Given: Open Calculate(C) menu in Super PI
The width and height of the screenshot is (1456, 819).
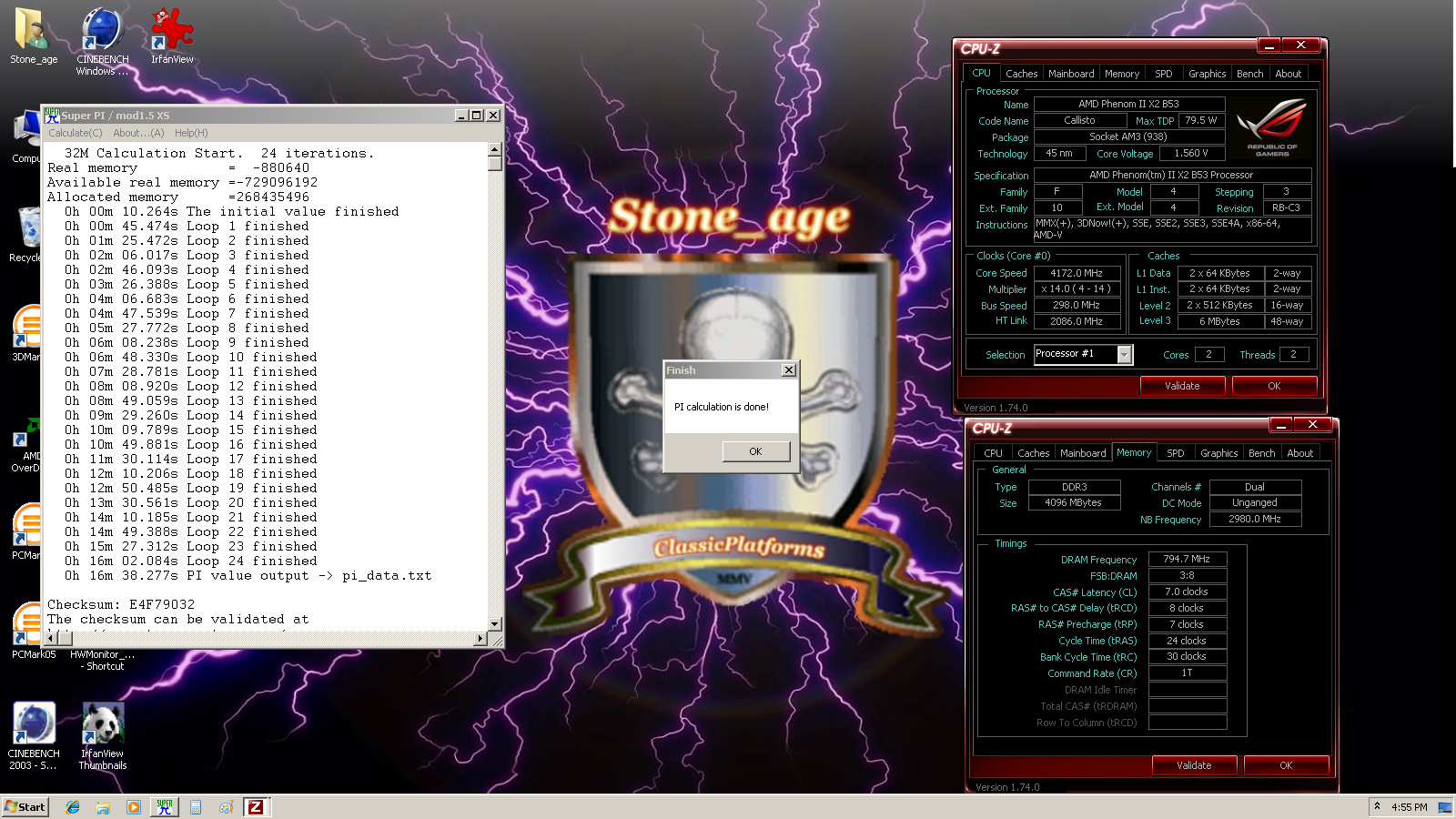Looking at the screenshot, I should [76, 133].
